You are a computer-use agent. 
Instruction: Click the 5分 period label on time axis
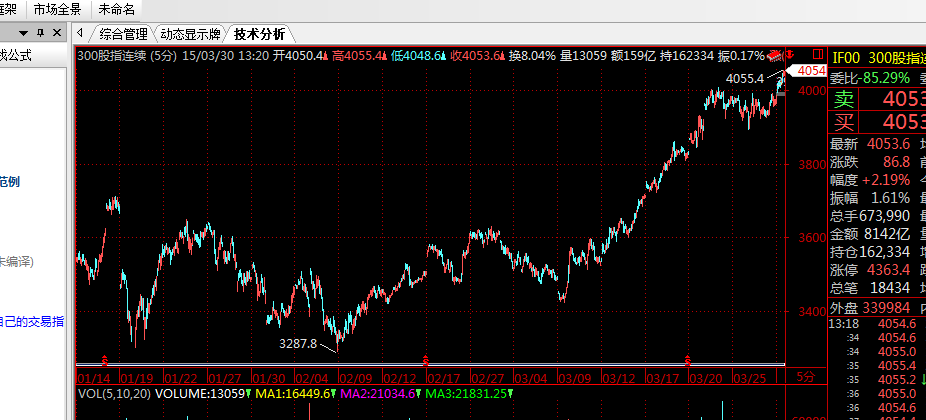(x=806, y=376)
